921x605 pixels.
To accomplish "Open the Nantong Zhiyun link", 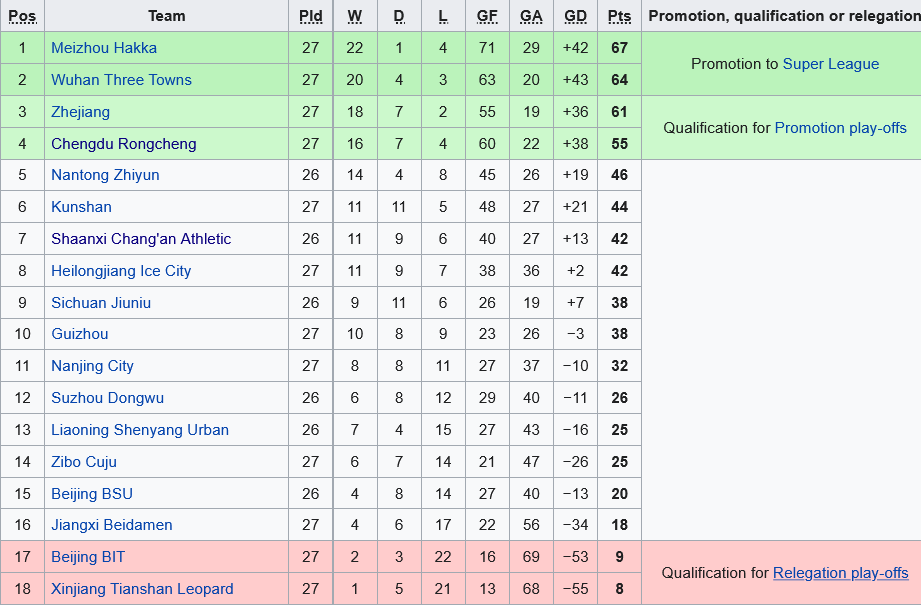I will pyautogui.click(x=105, y=175).
